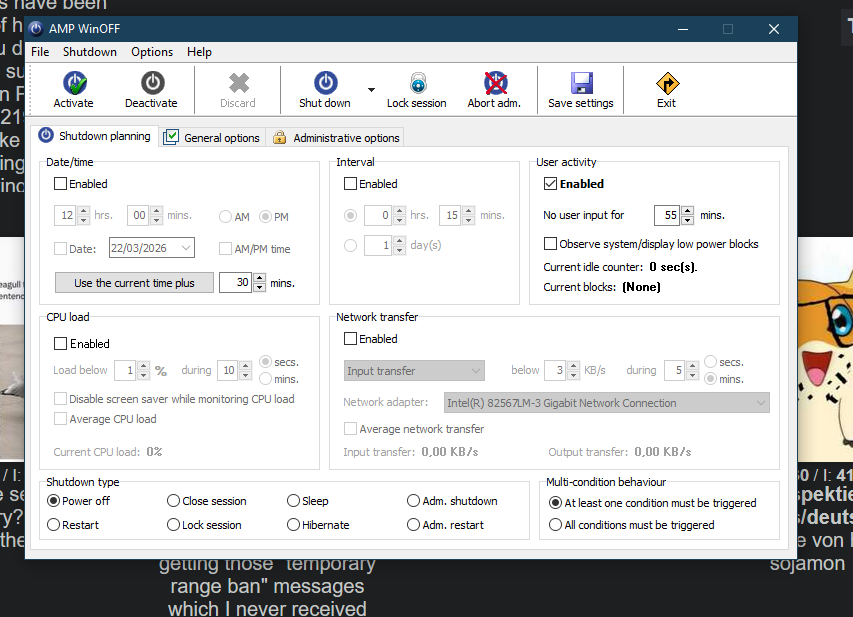This screenshot has width=853, height=617.
Task: Click Use the current time plus button
Action: pyautogui.click(x=134, y=283)
